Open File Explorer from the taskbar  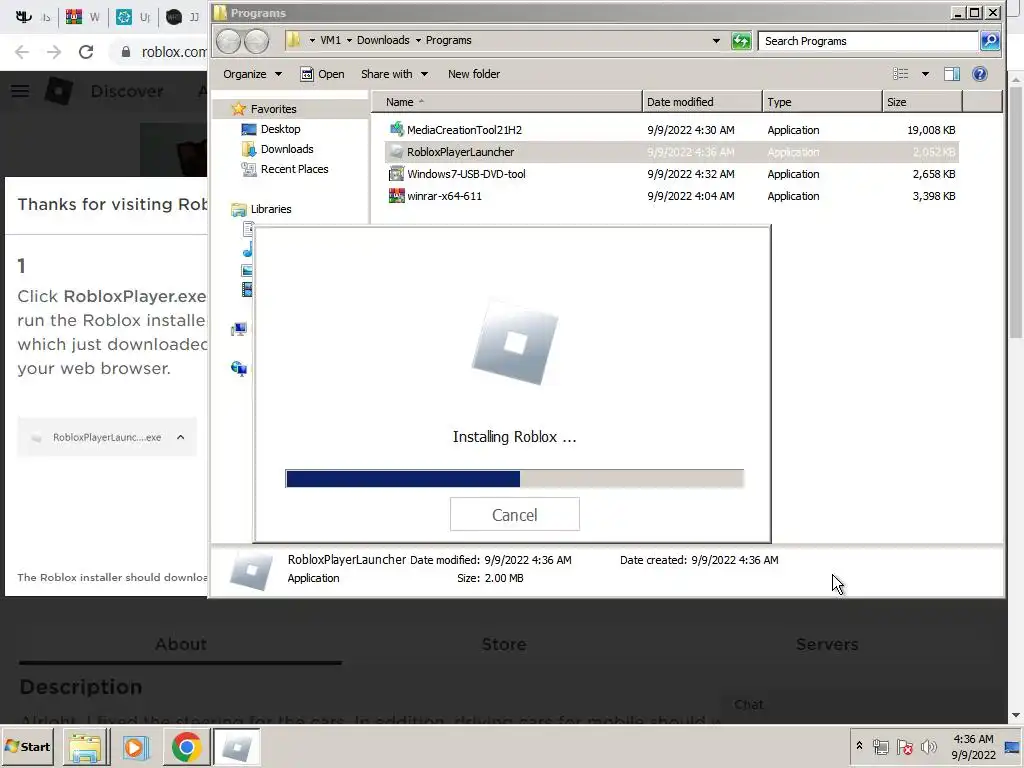coord(85,747)
